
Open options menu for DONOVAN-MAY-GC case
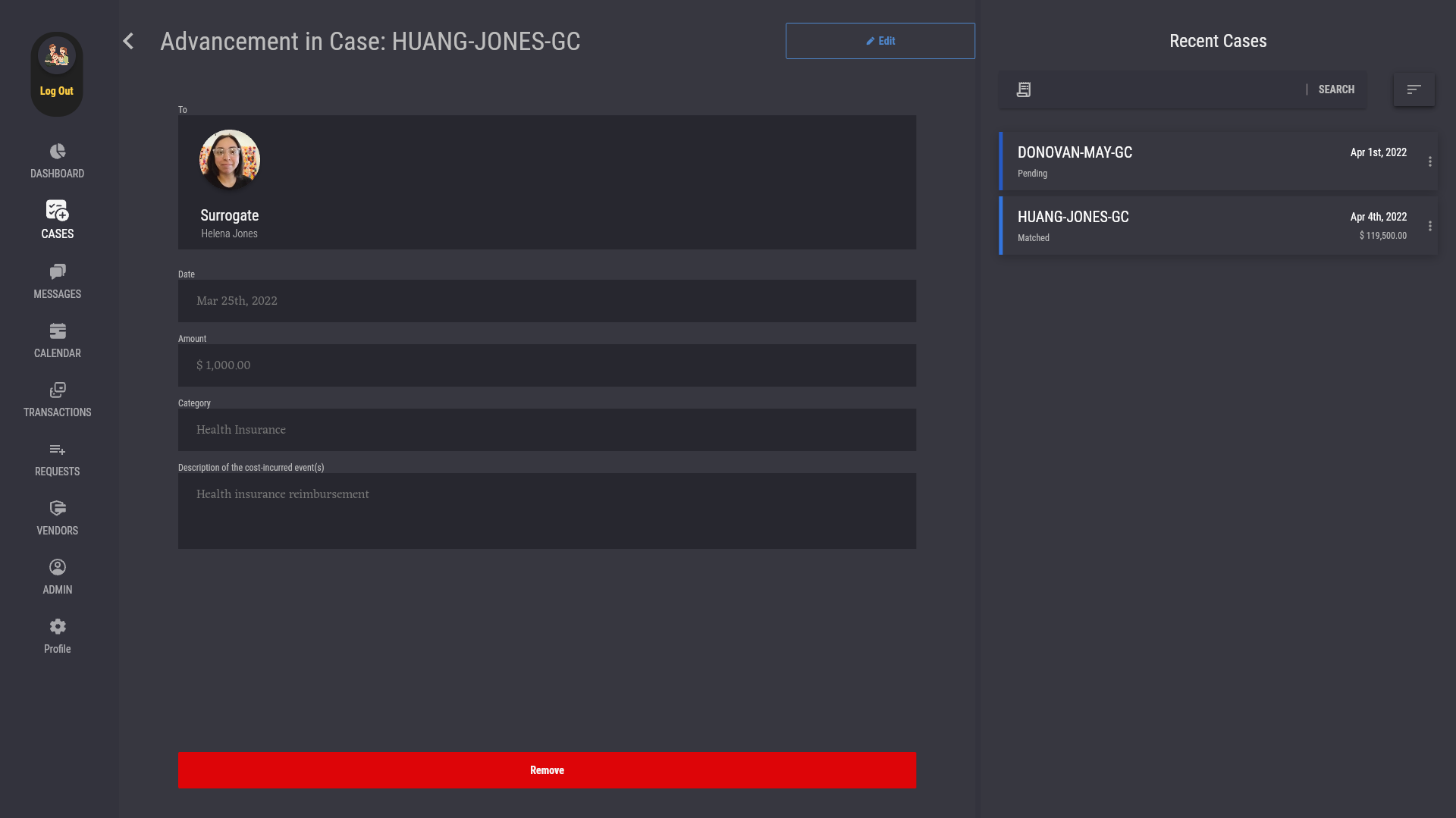pos(1430,161)
